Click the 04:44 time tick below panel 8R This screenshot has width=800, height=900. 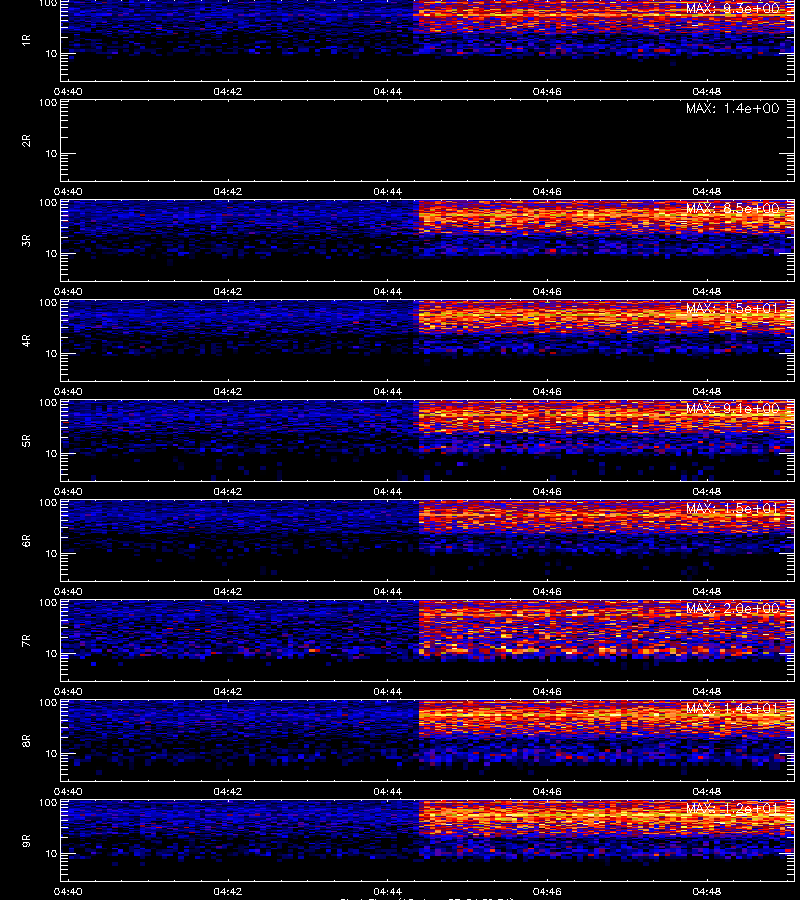click(387, 792)
